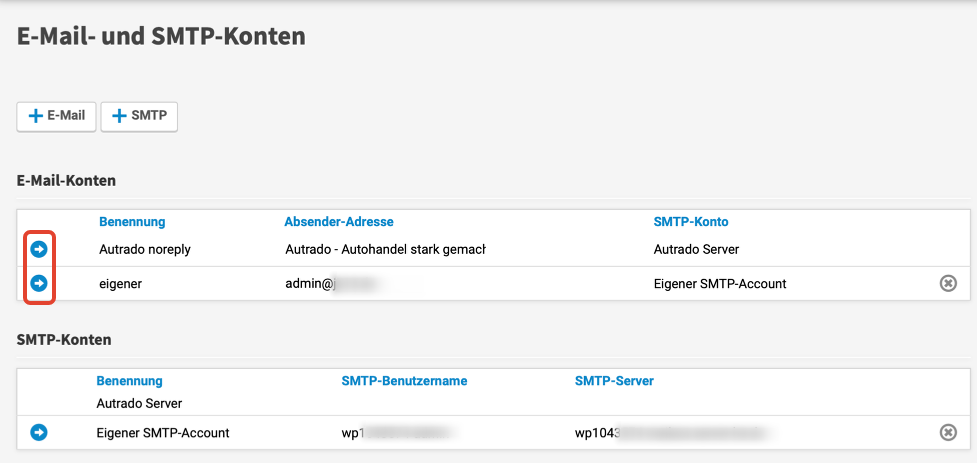Open the Autrado noreply account arrow icon
Screen dimensions: 977x463
39,249
